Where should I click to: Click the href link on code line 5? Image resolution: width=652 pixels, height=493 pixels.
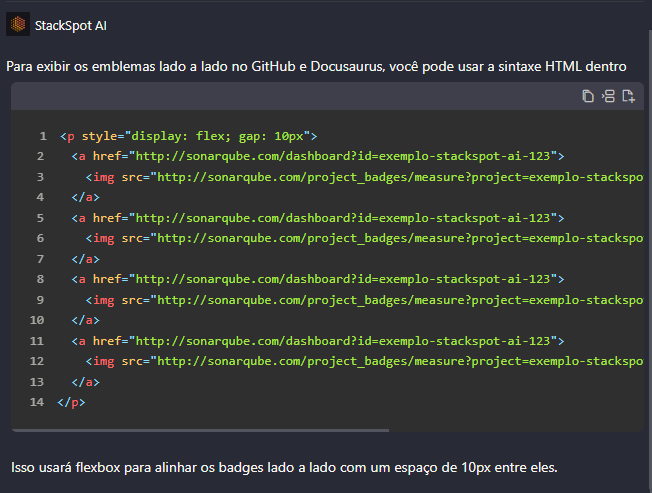point(318,218)
